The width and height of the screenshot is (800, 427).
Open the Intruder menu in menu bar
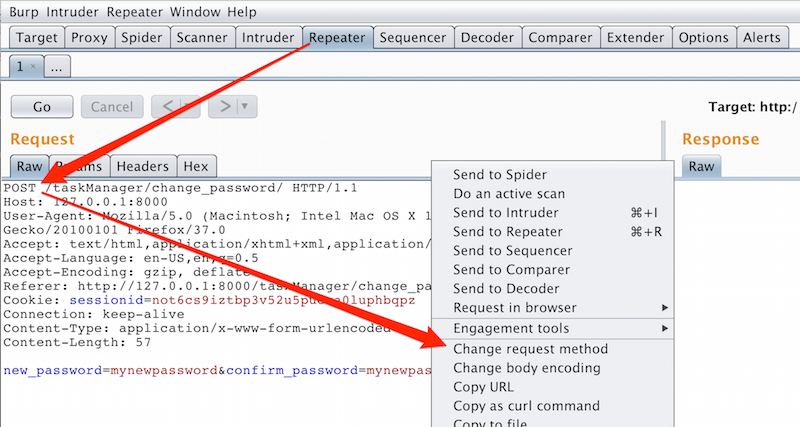(72, 12)
